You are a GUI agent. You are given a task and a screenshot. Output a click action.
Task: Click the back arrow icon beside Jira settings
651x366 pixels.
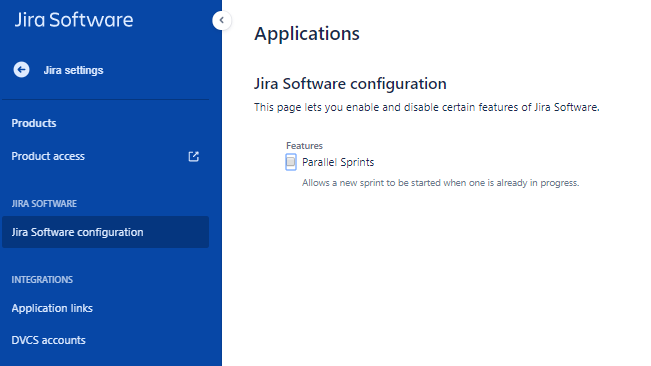[21, 70]
